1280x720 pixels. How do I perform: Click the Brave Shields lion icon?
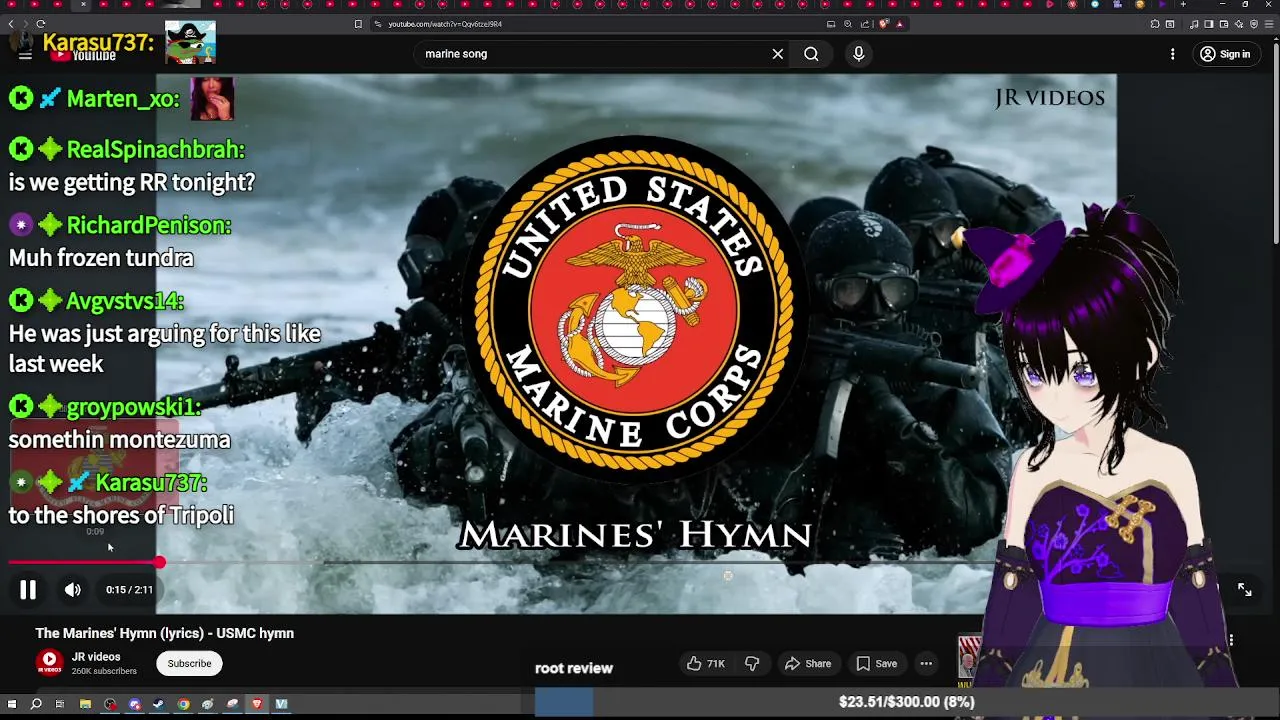pyautogui.click(x=883, y=24)
